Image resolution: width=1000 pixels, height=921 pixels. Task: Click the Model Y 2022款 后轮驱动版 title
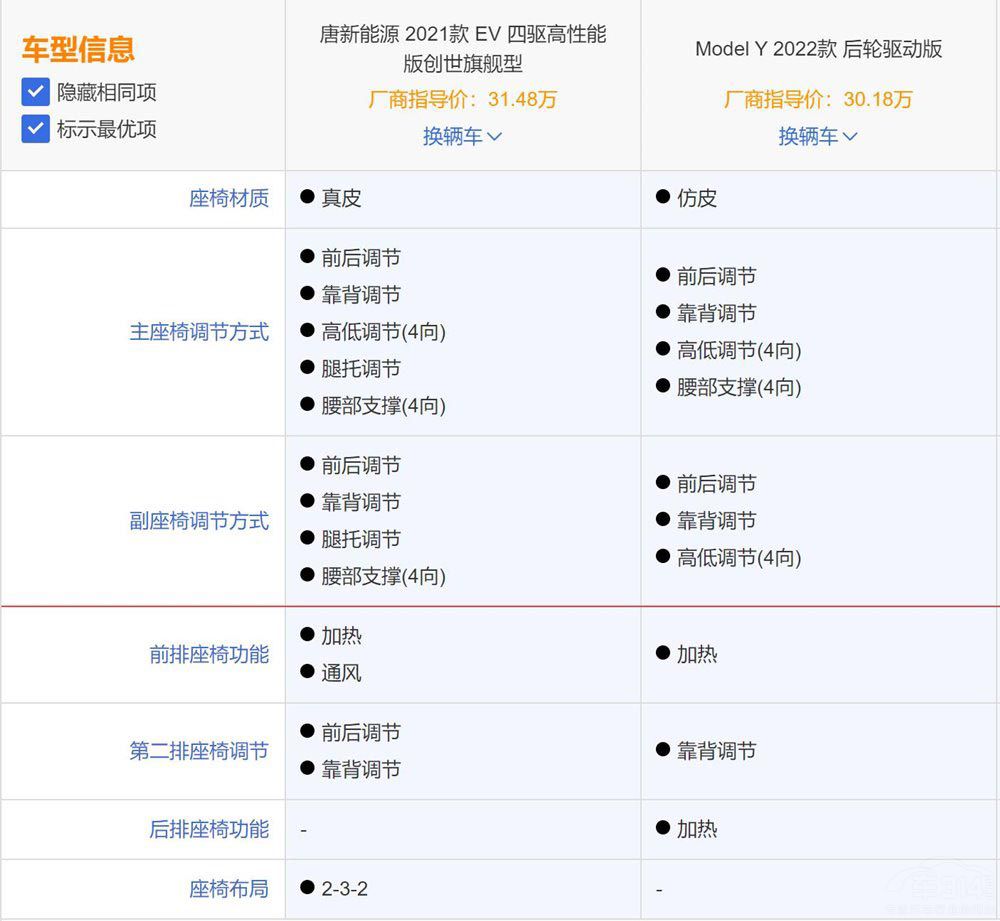pyautogui.click(x=818, y=49)
